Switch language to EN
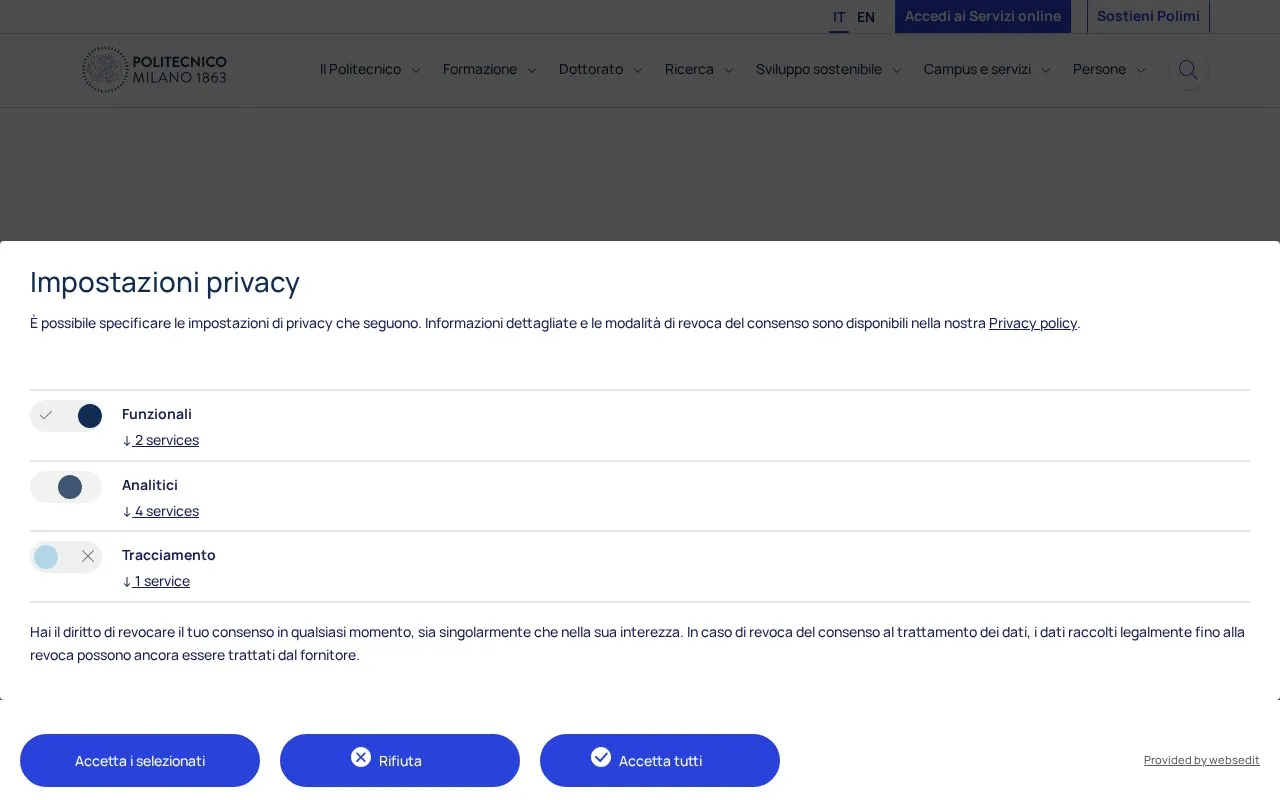The image size is (1280, 800). pyautogui.click(x=866, y=17)
